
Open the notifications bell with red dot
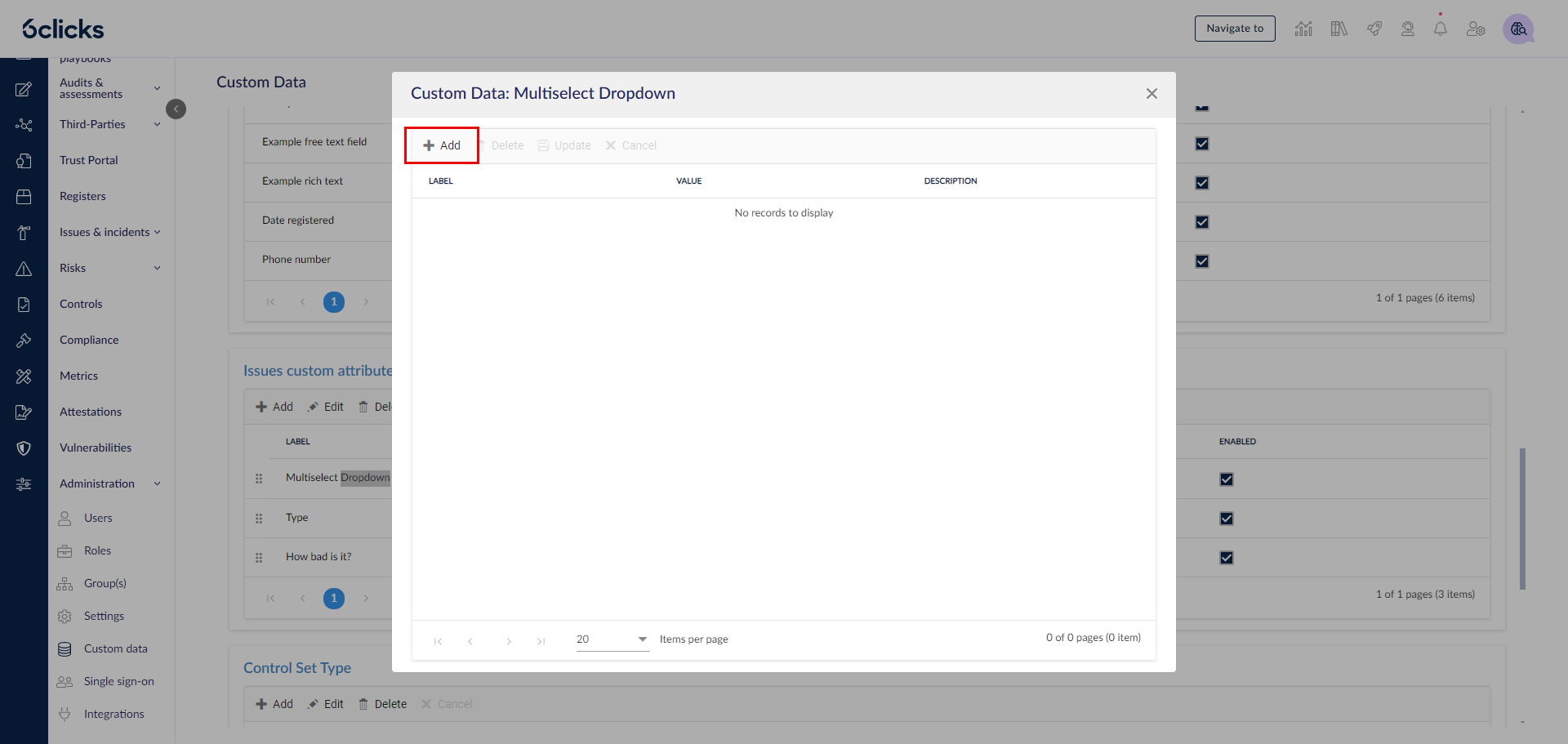pyautogui.click(x=1441, y=29)
